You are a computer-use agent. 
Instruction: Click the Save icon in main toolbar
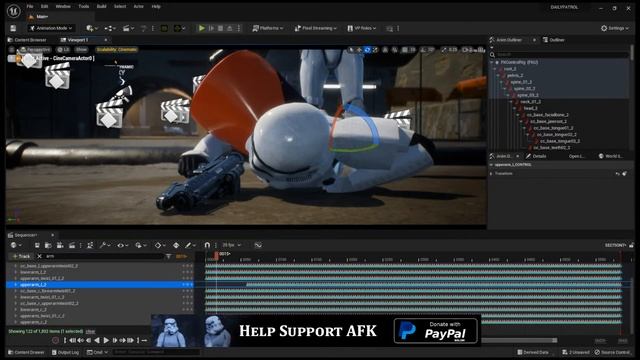coord(13,28)
